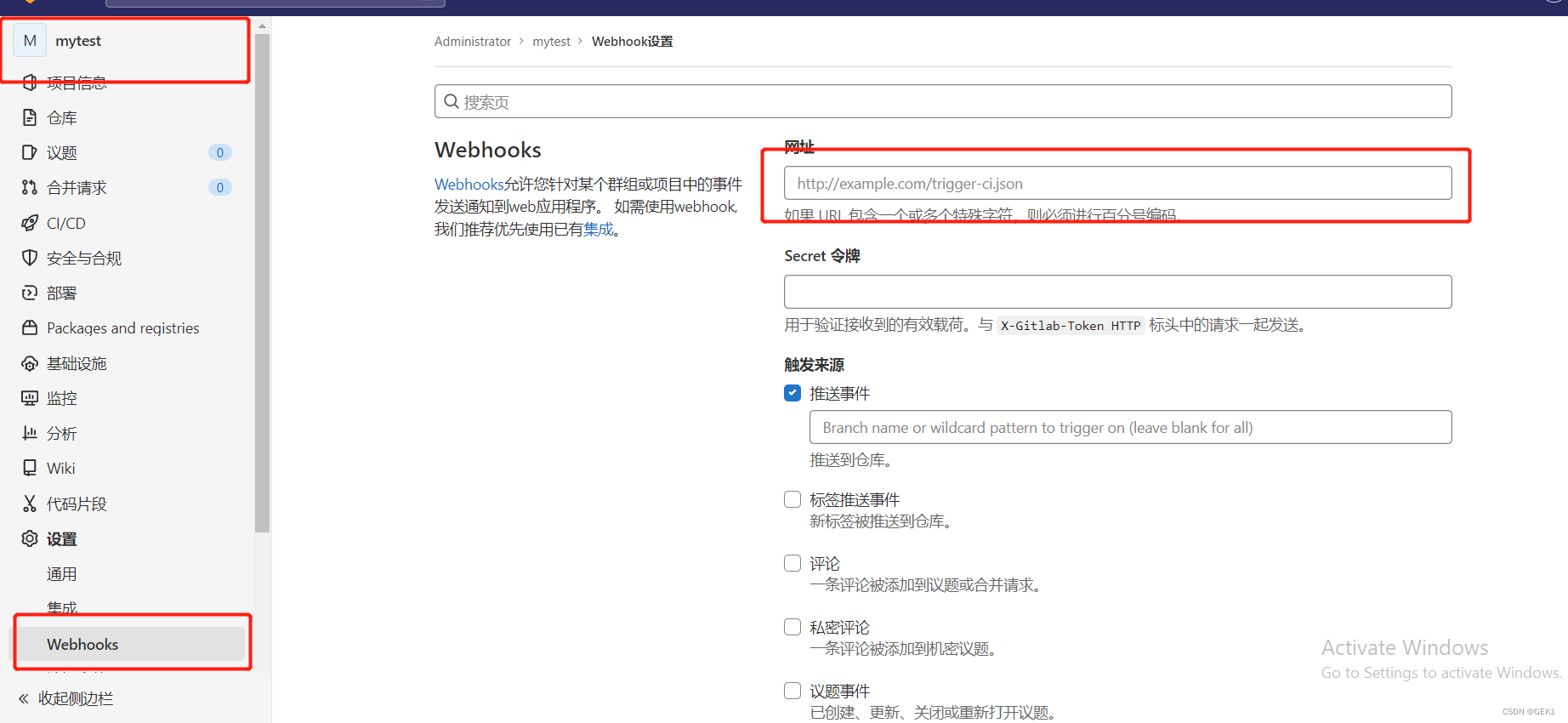
Task: Click the collapse sidebar double-chevron icon
Action: 24,698
